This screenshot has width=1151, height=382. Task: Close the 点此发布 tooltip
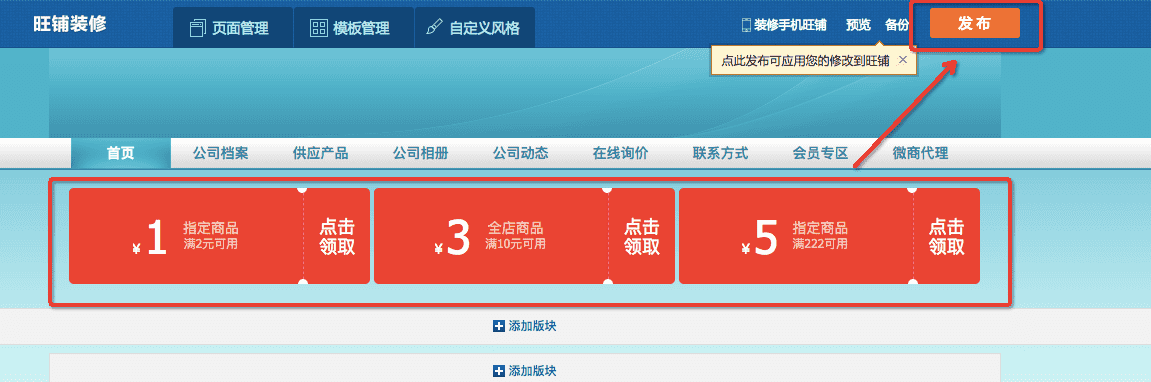903,60
